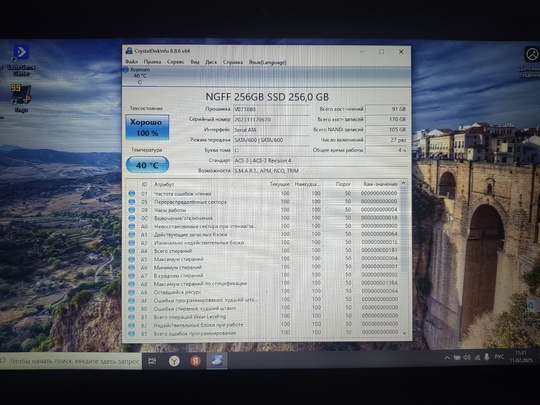Click the SATA/600 transfer mode field

pyautogui.click(x=271, y=140)
